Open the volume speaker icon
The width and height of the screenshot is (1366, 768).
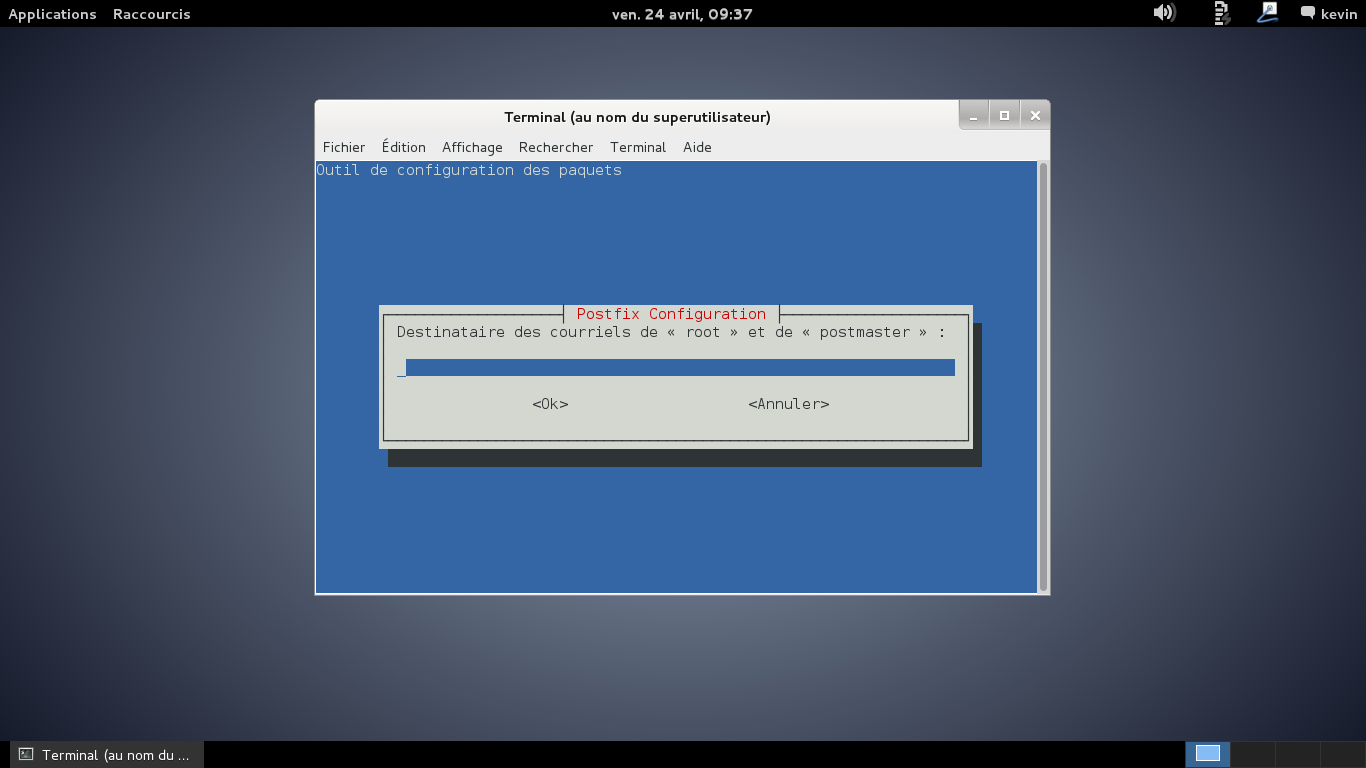pos(1163,13)
